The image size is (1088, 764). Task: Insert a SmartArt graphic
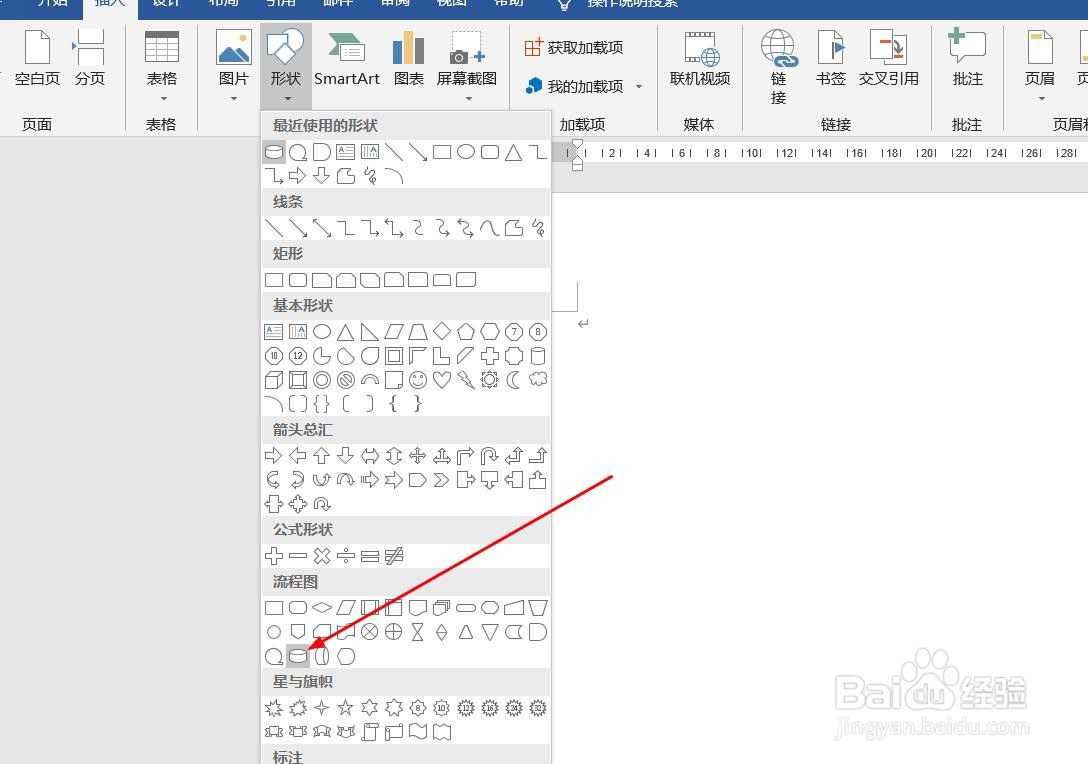[x=347, y=60]
